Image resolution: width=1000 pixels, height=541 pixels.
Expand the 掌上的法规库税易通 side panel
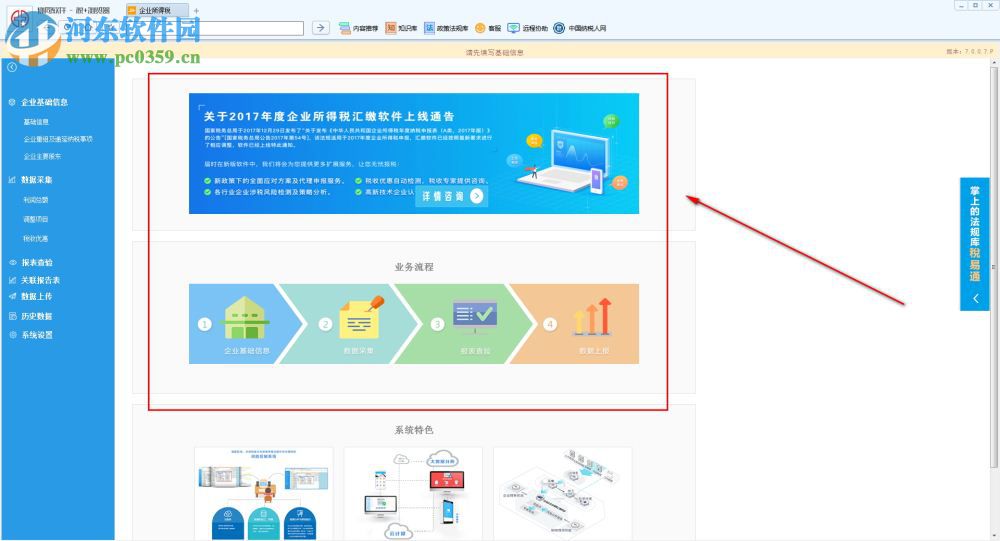click(974, 244)
